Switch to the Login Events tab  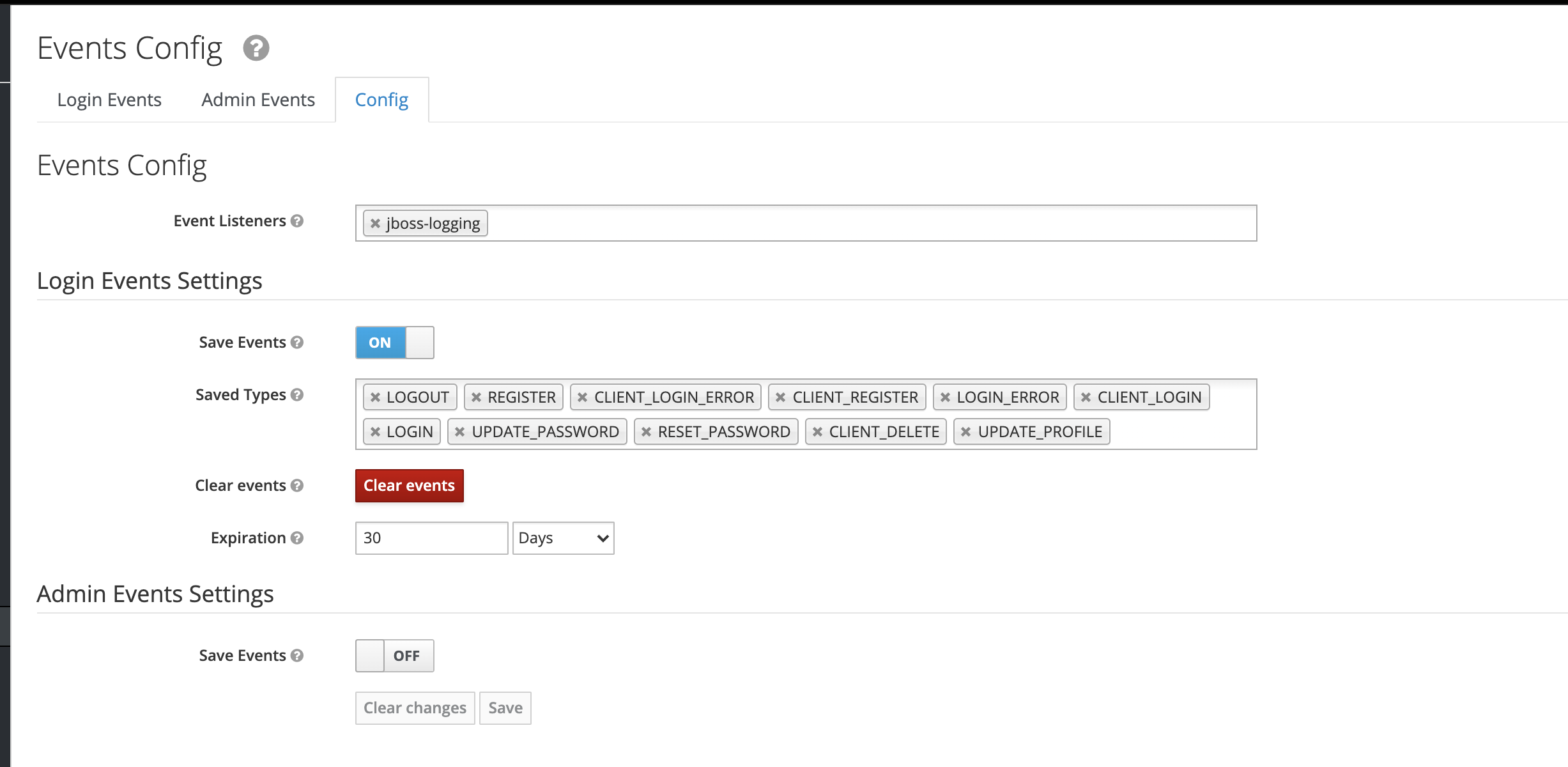tap(109, 100)
